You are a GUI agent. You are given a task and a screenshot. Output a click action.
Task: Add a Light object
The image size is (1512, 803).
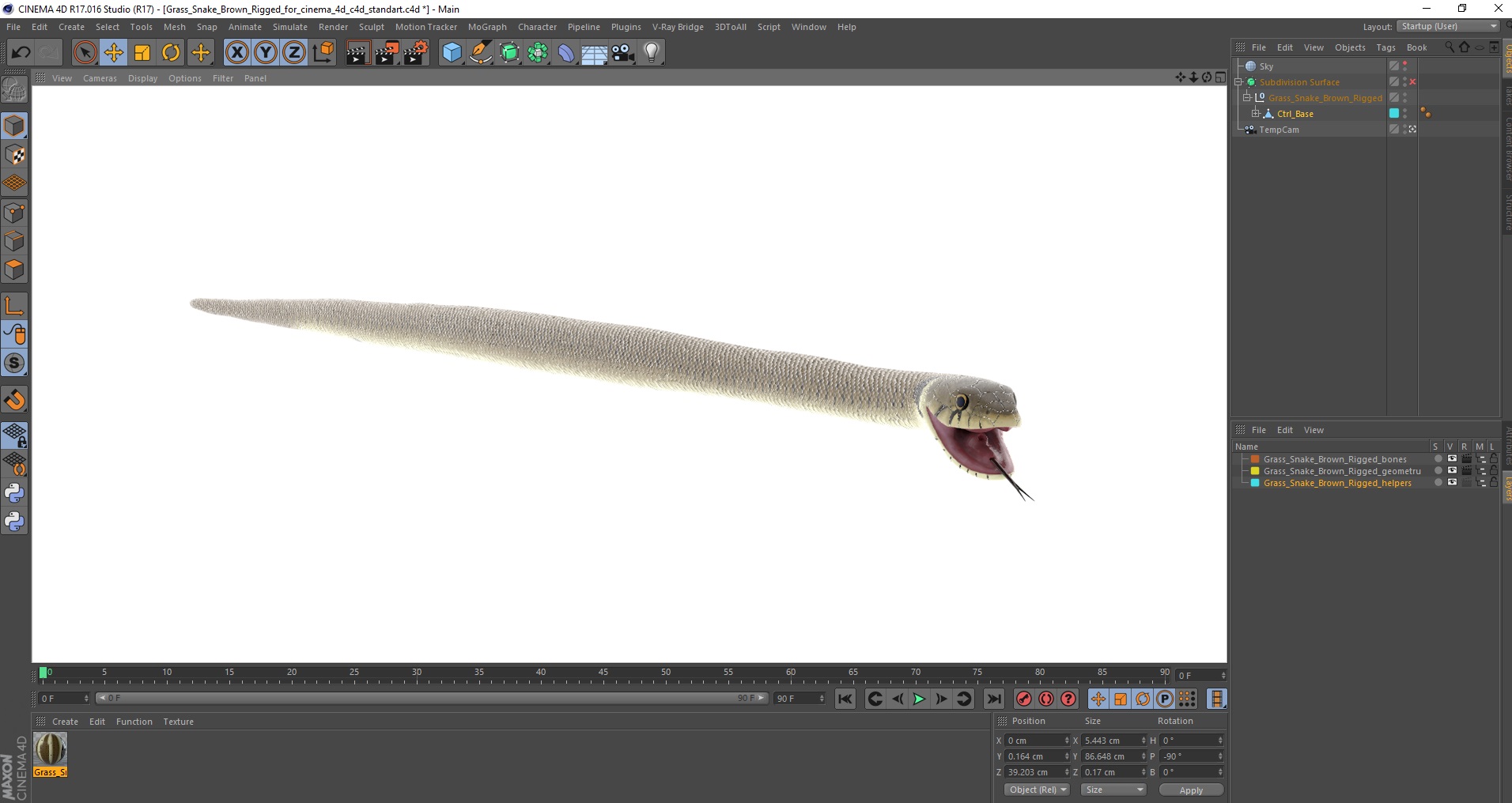tap(652, 53)
